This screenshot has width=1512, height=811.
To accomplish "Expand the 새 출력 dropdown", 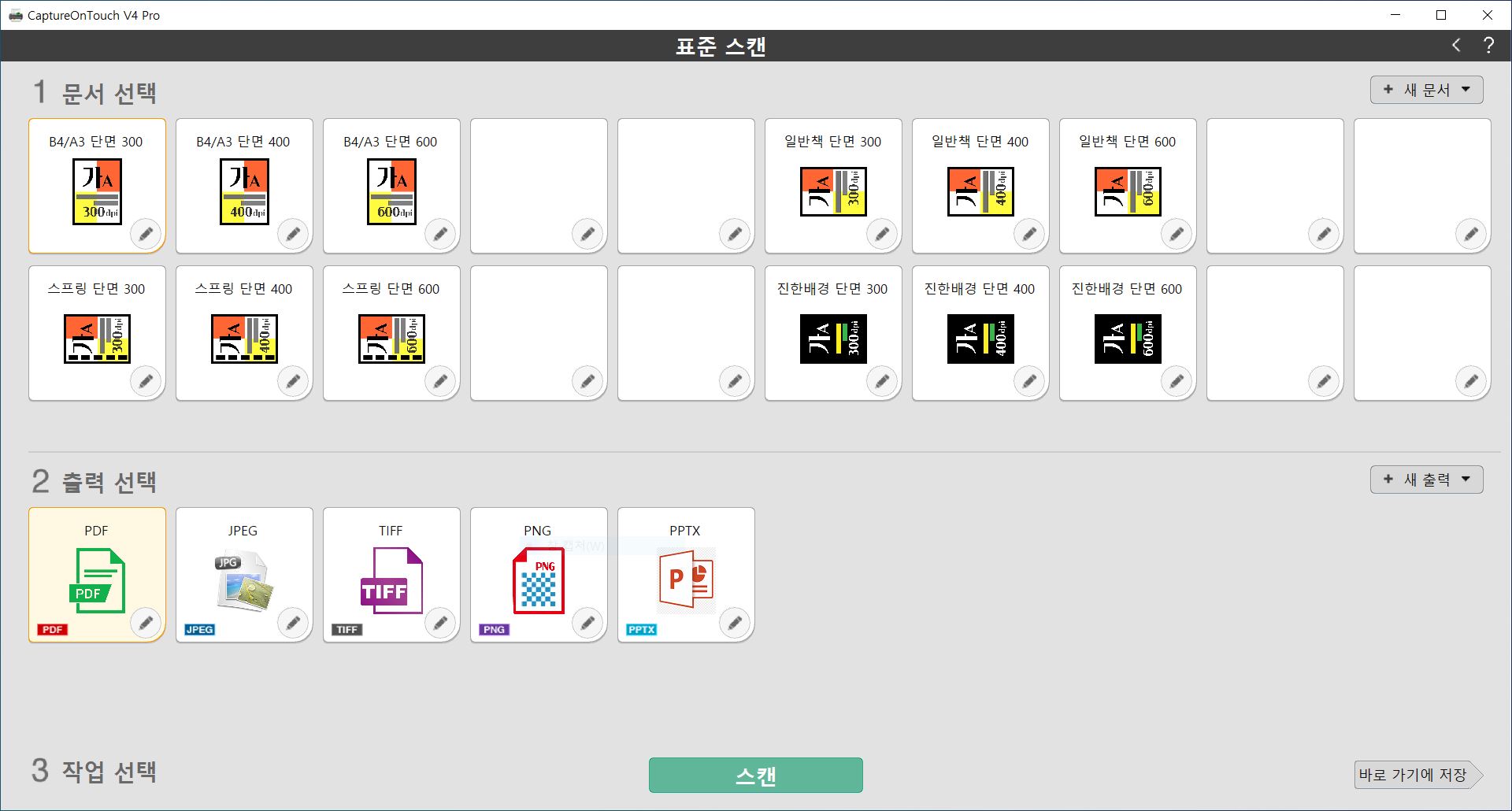I will click(1426, 479).
